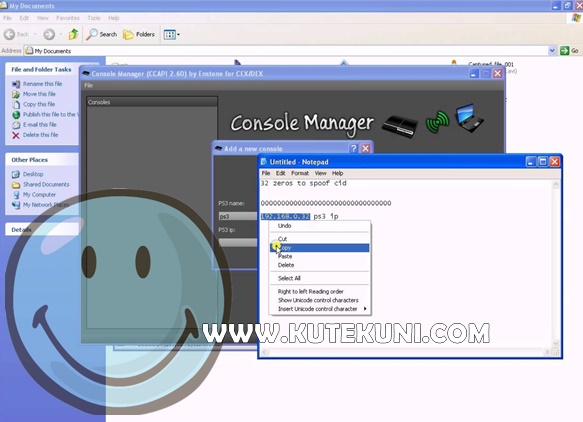Choose Copy in the Notepad context menu
The width and height of the screenshot is (583, 422).
tap(319, 248)
